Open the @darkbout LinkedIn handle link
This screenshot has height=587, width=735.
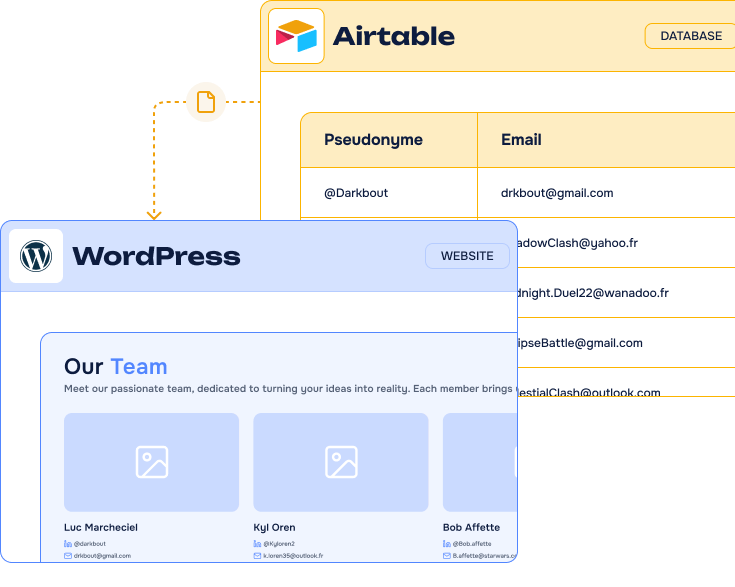click(90, 544)
